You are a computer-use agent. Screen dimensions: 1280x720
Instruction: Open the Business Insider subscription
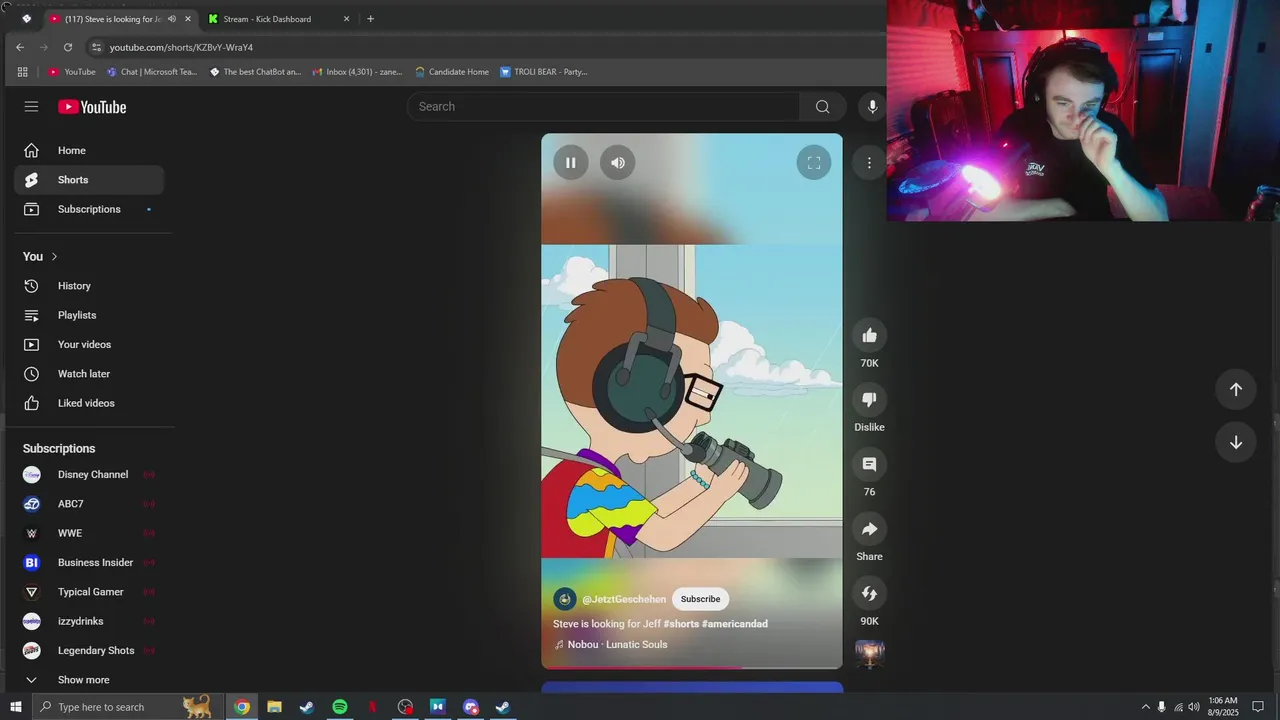coord(90,563)
